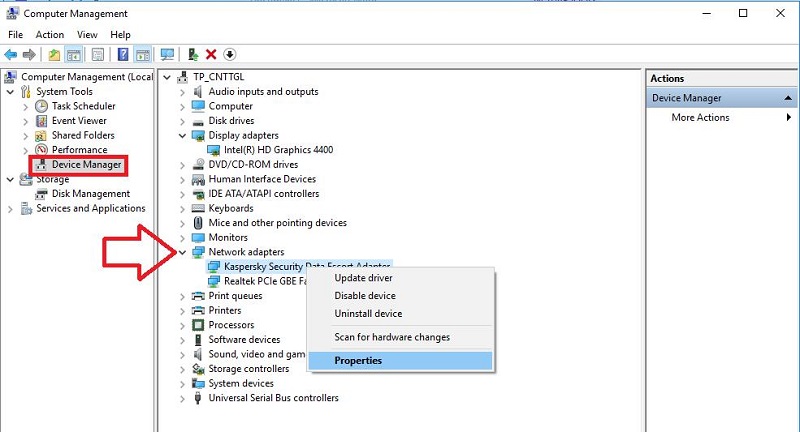Select the Computer device category
The height and width of the screenshot is (432, 800).
230,107
